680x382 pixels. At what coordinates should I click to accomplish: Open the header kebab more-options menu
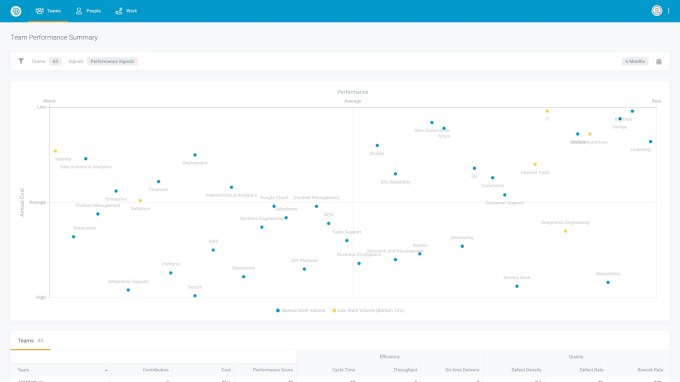tap(668, 11)
